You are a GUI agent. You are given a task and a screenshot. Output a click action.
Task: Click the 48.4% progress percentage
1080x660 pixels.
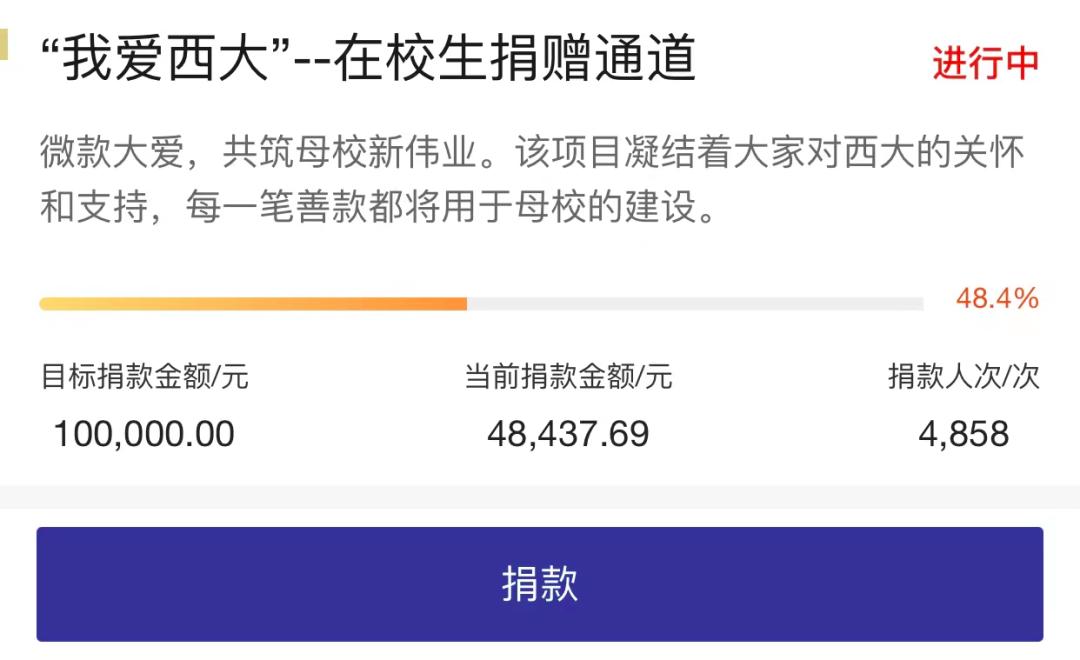997,298
